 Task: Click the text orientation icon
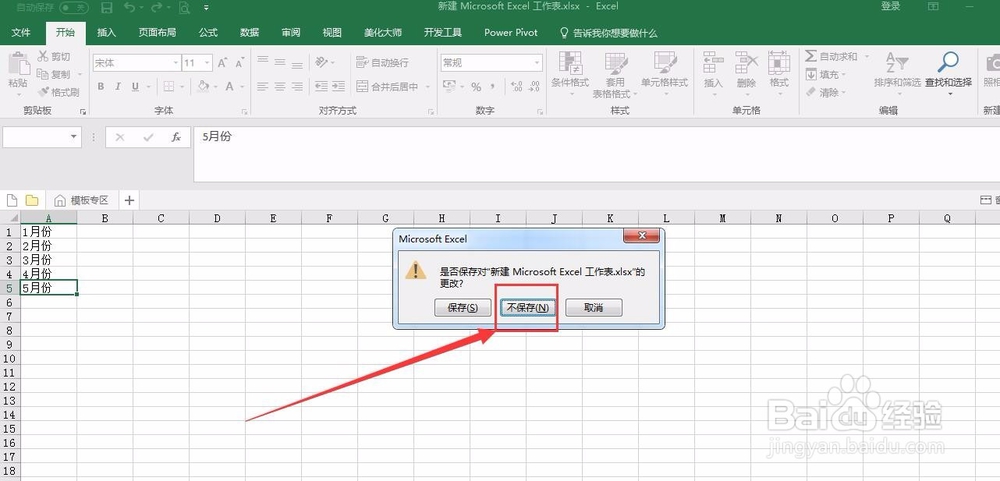click(321, 62)
